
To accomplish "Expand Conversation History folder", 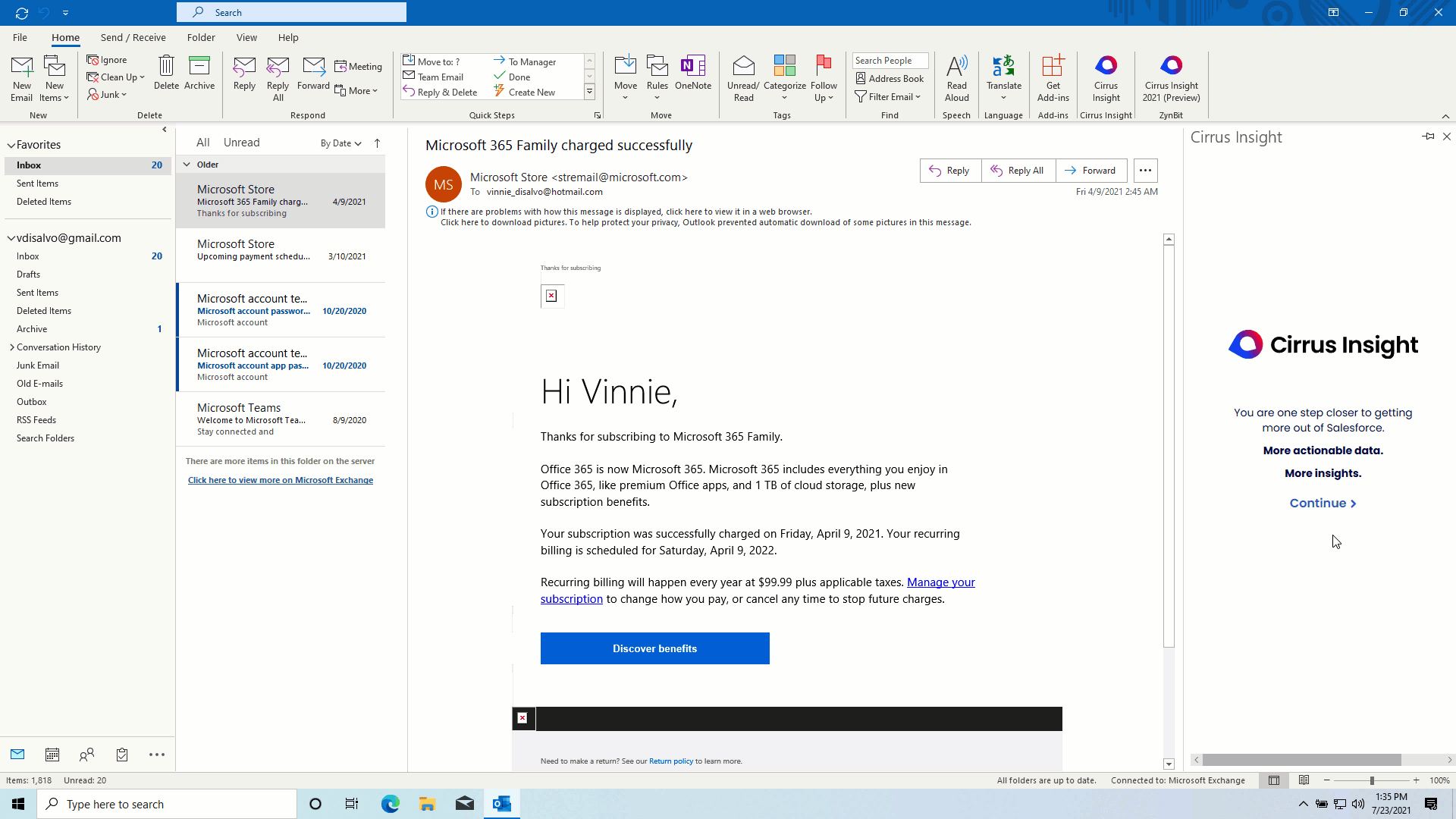I will (12, 347).
